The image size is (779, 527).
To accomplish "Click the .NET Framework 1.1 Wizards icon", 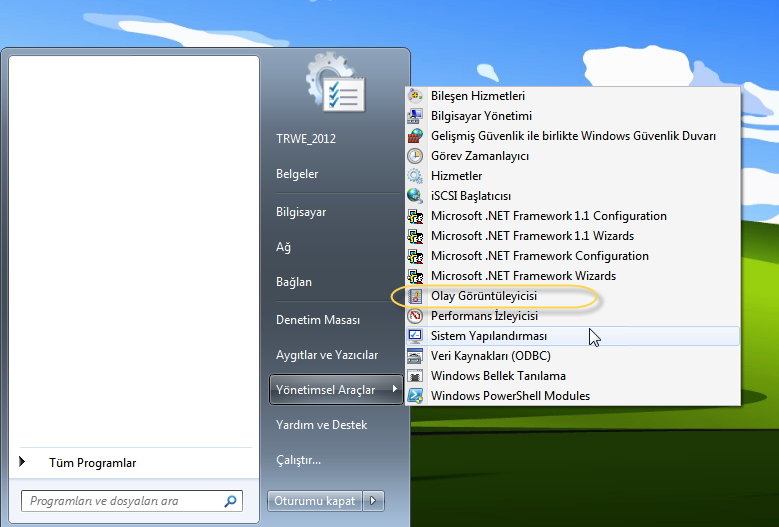I will [x=415, y=236].
